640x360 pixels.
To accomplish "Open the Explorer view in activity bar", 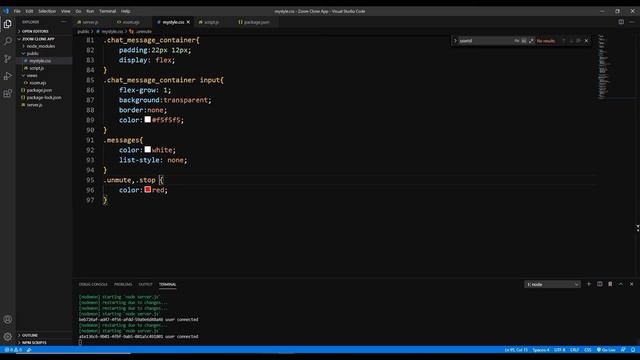I will [7, 24].
